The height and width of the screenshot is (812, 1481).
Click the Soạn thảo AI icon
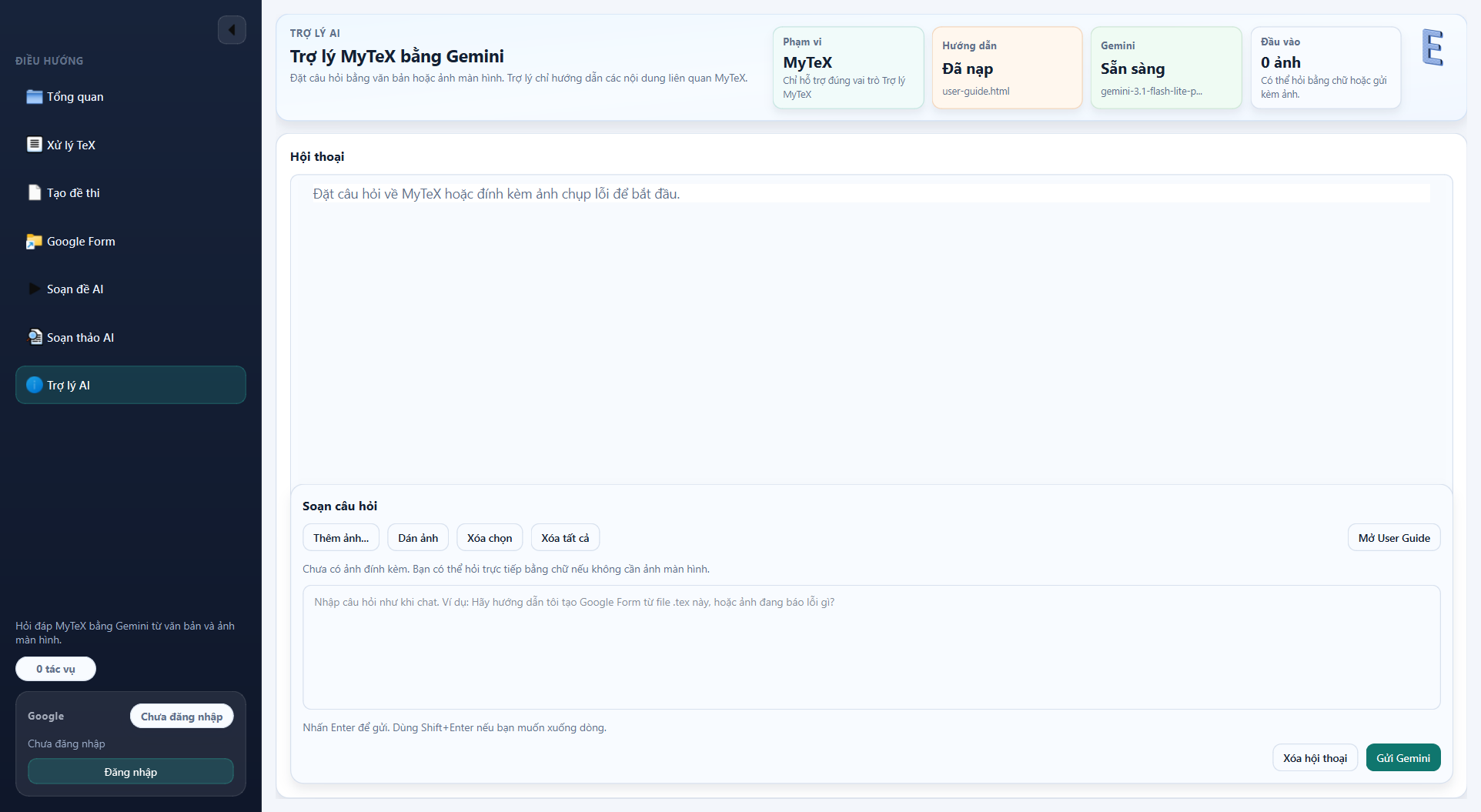point(34,337)
